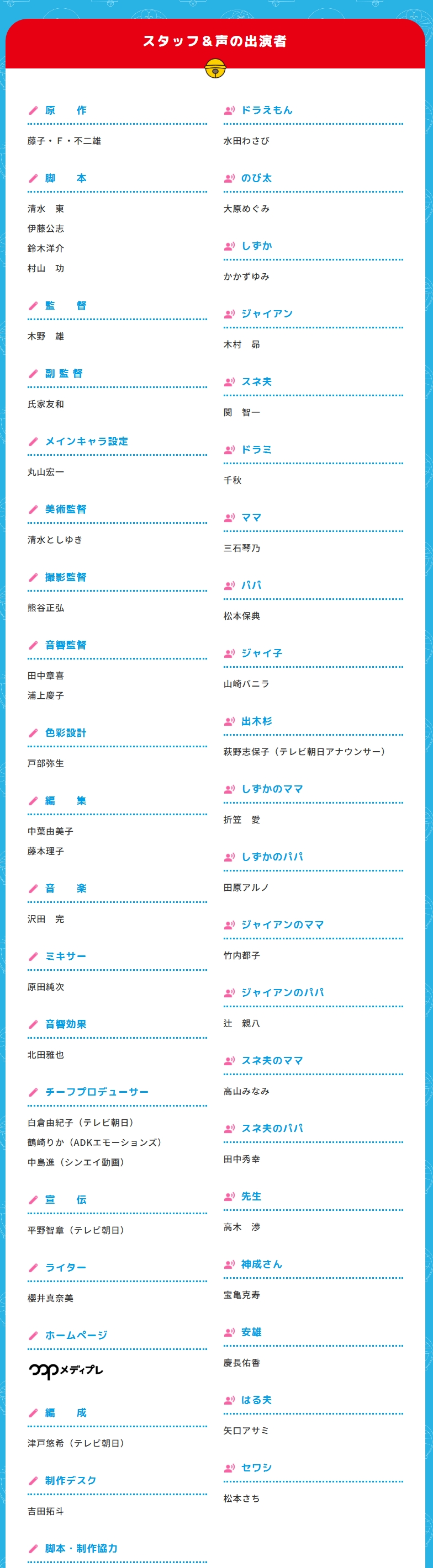433x1568 pixels.
Task: Click the voice icon beside しずかのママ
Action: [229, 789]
